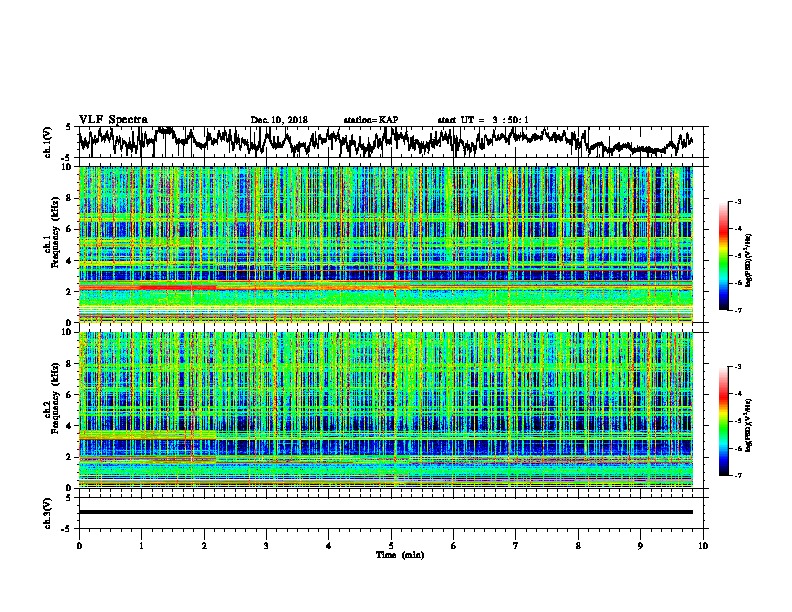Click the station=KAP label
Image resolution: width=792 pixels, height=612 pixels.
click(x=371, y=120)
